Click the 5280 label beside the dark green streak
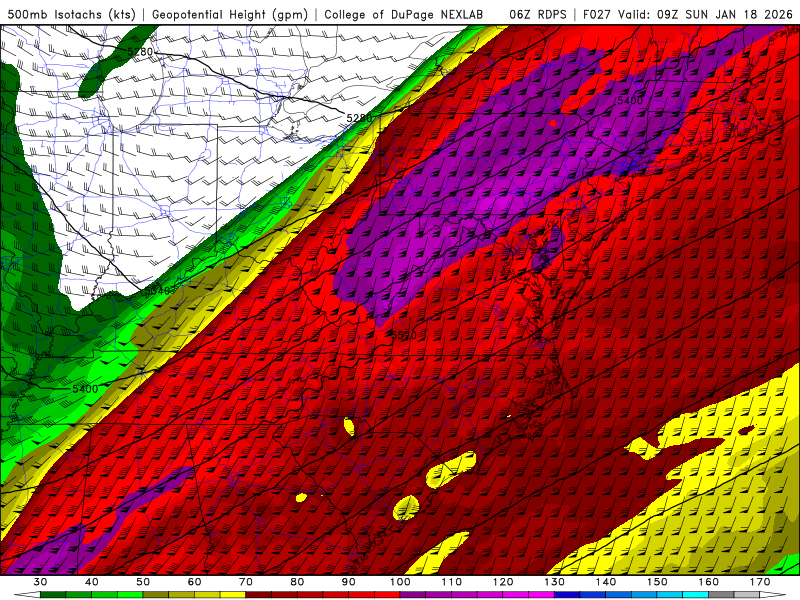Screen dimensions: 800x600 click(x=140, y=52)
